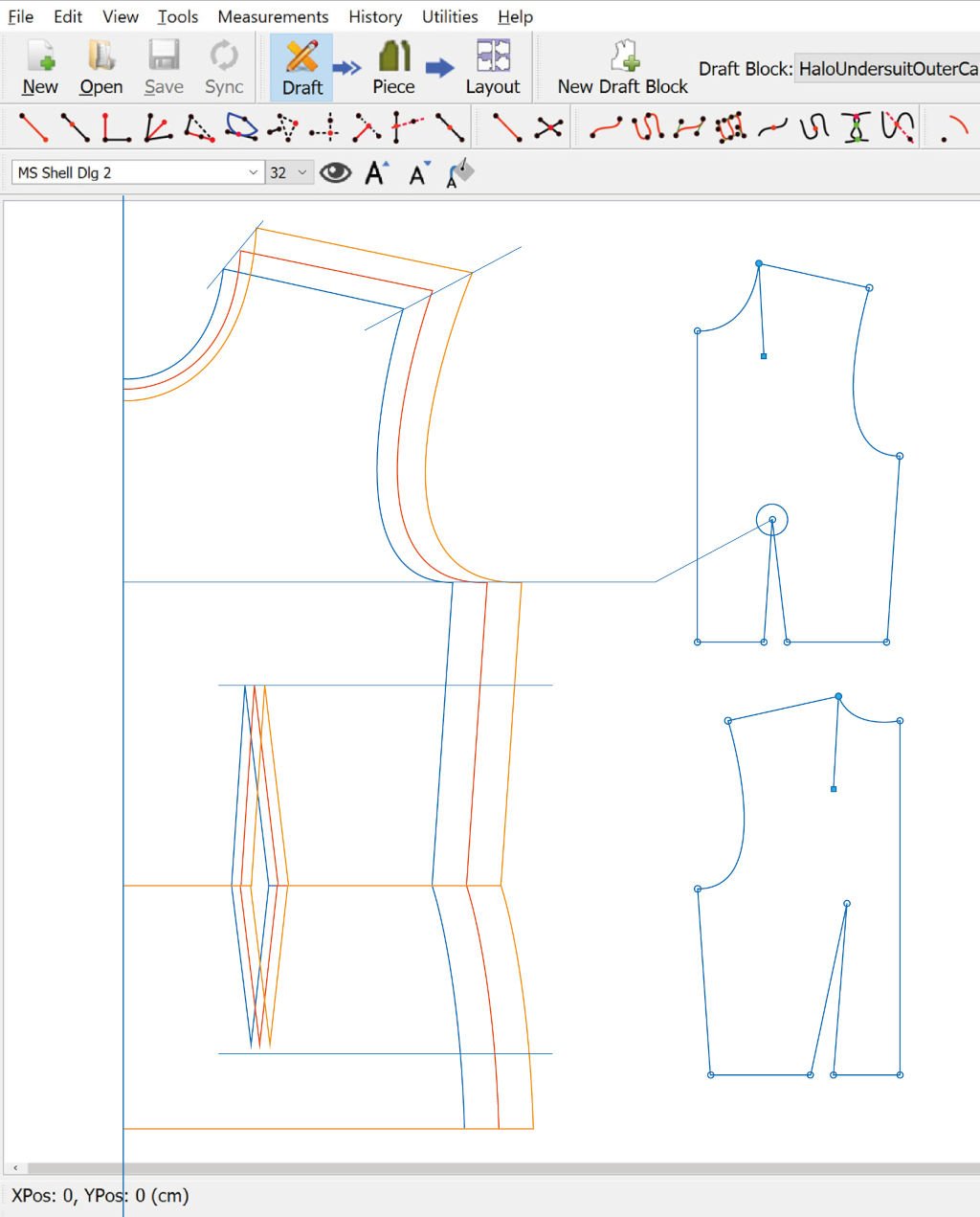Select the Arc tool
The image size is (980, 1217).
[953, 127]
